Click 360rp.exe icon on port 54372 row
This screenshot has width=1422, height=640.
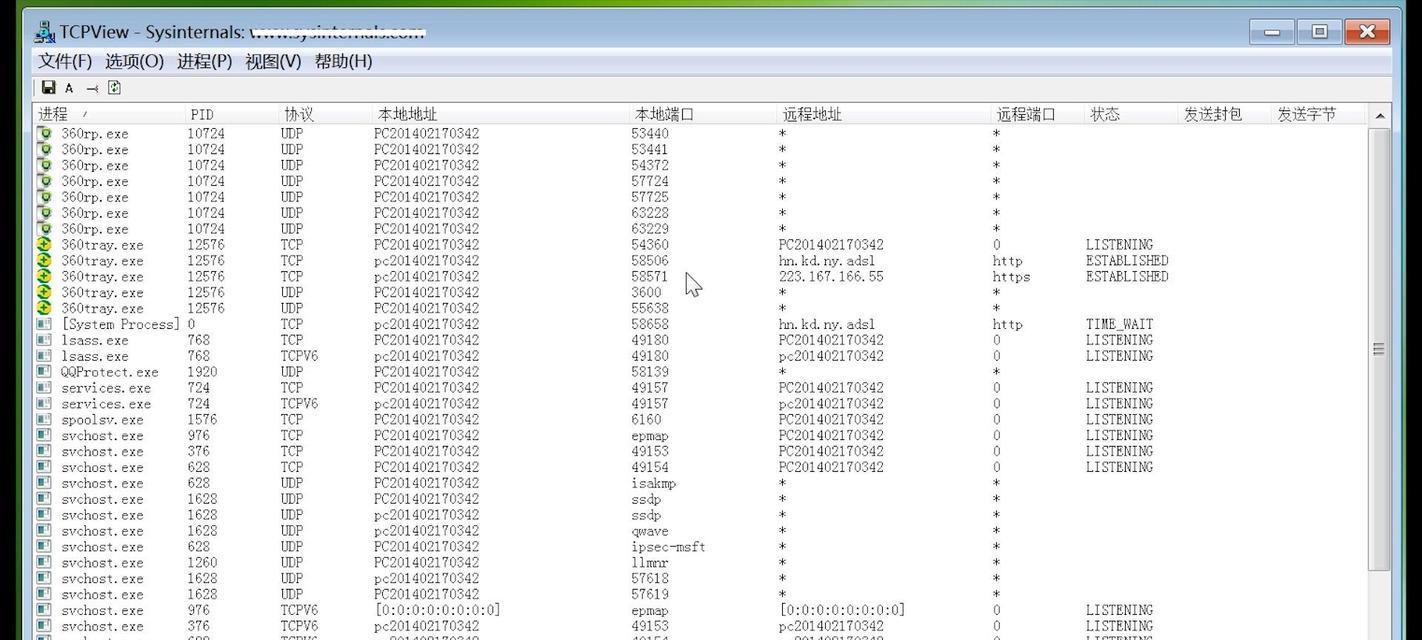coord(44,165)
